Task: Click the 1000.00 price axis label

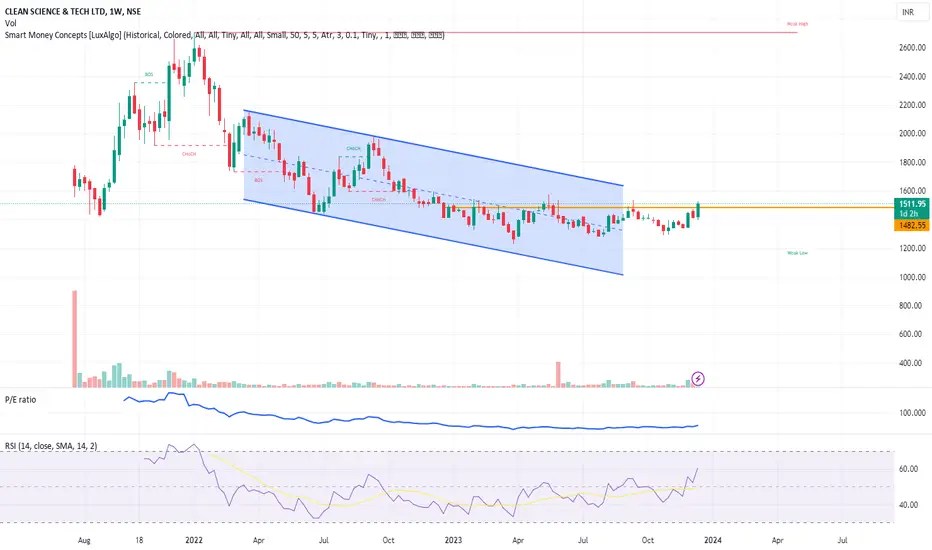Action: tap(912, 277)
